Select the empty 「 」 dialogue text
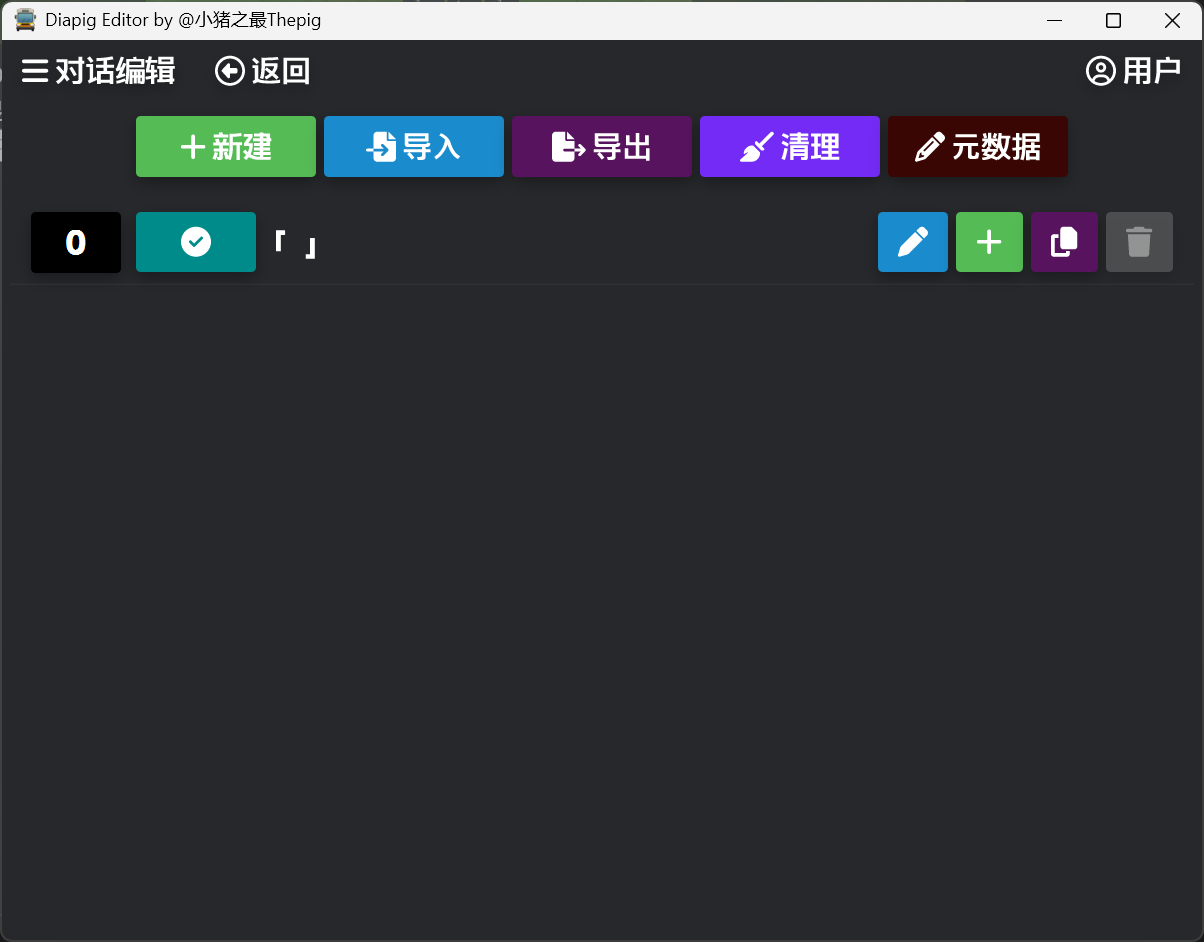Image resolution: width=1204 pixels, height=942 pixels. [x=296, y=244]
